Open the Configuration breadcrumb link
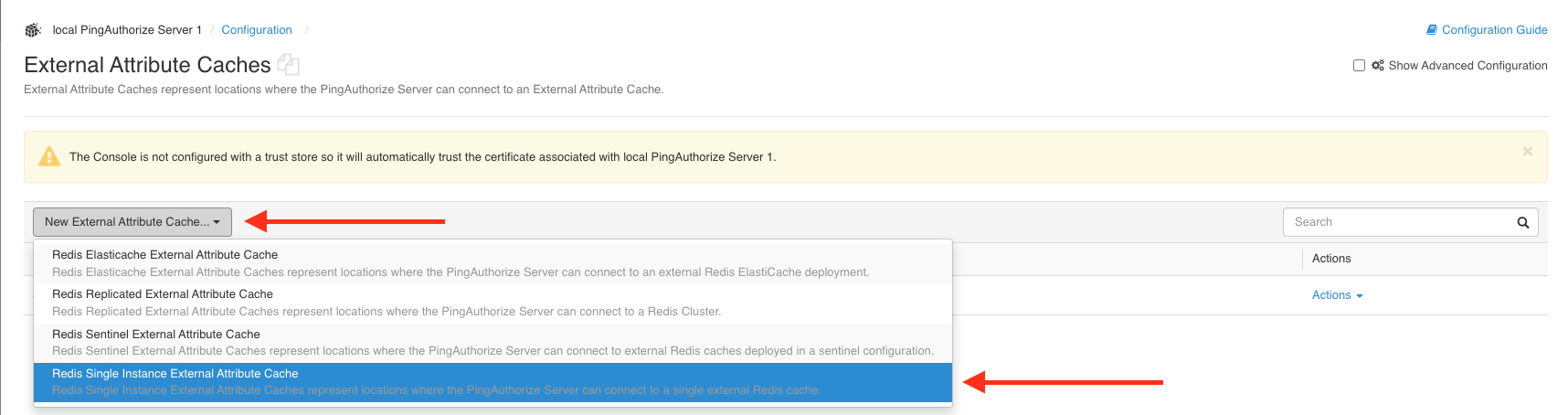Screen dimensions: 1568x415 [257, 30]
